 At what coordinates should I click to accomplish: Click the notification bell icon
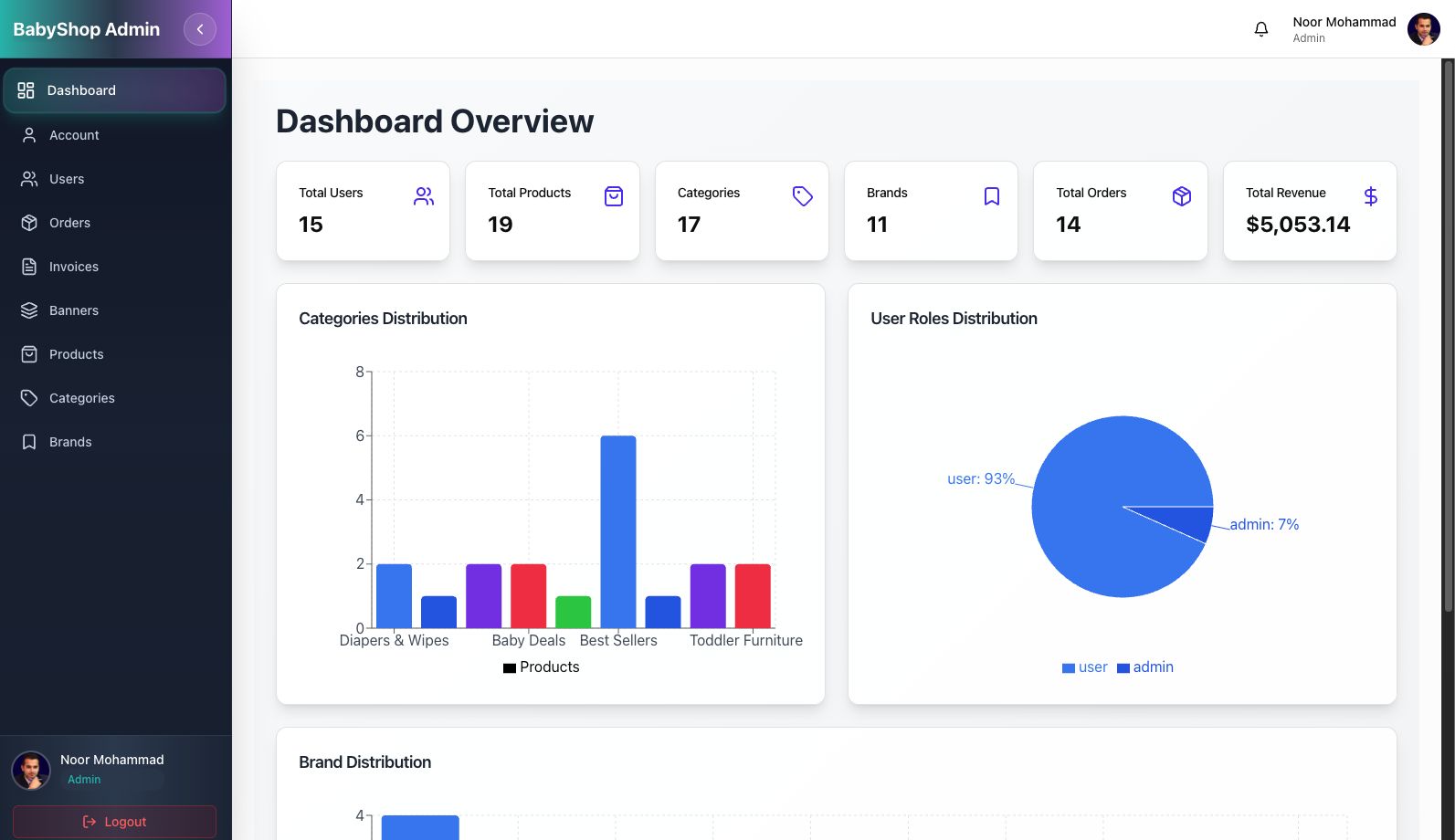click(1260, 29)
